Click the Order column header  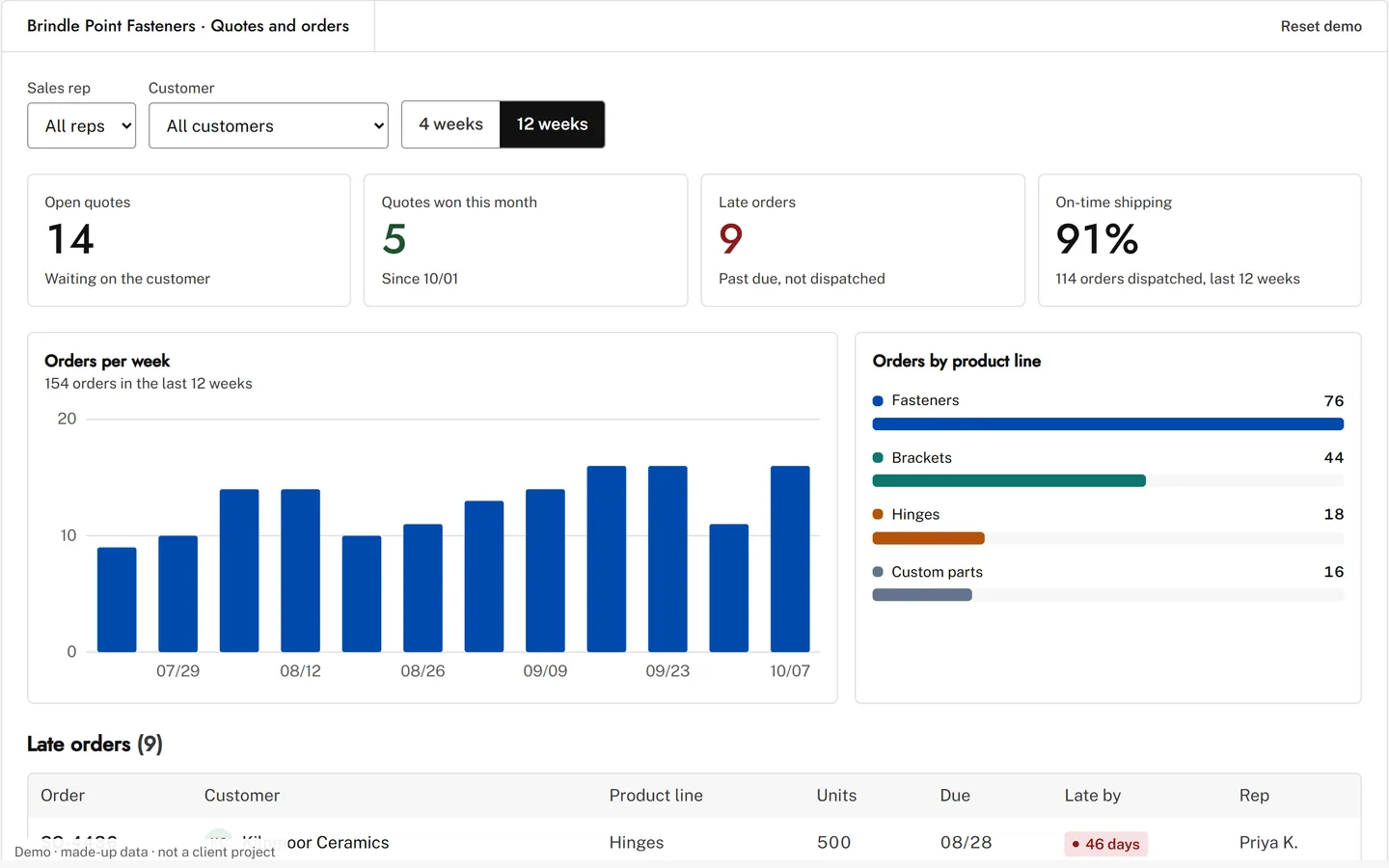click(63, 796)
